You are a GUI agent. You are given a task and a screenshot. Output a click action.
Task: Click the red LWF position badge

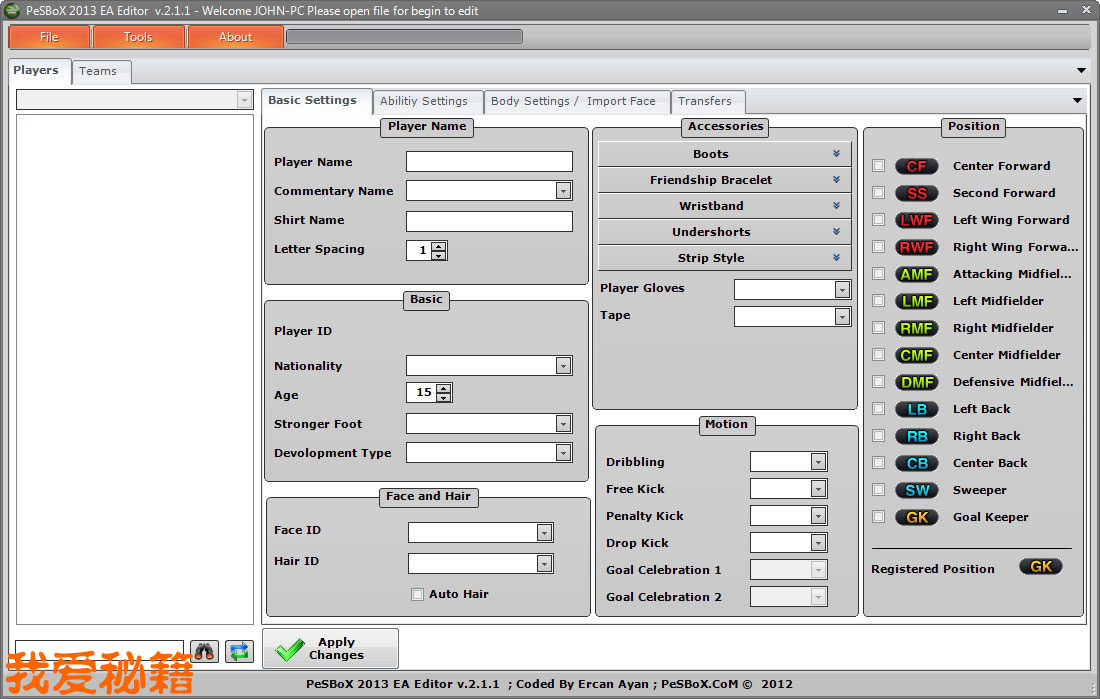tap(916, 220)
